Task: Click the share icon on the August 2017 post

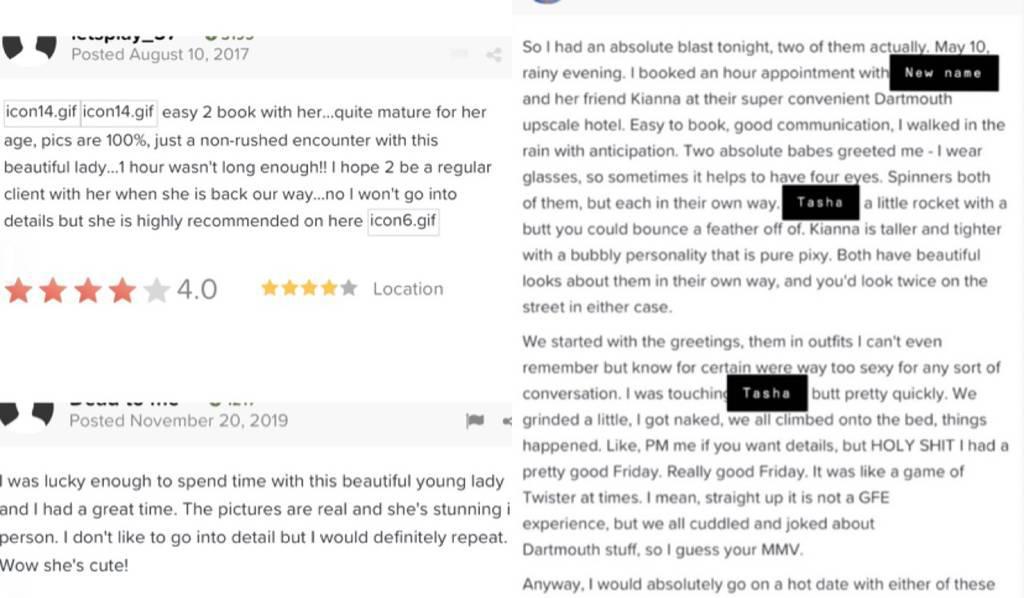Action: (494, 55)
